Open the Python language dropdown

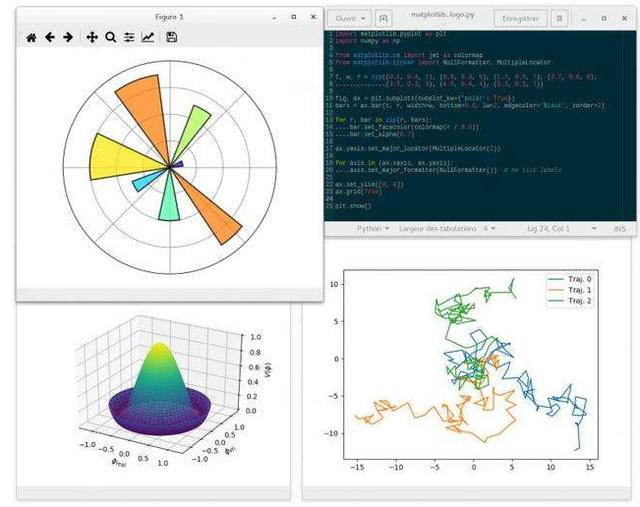(x=373, y=228)
